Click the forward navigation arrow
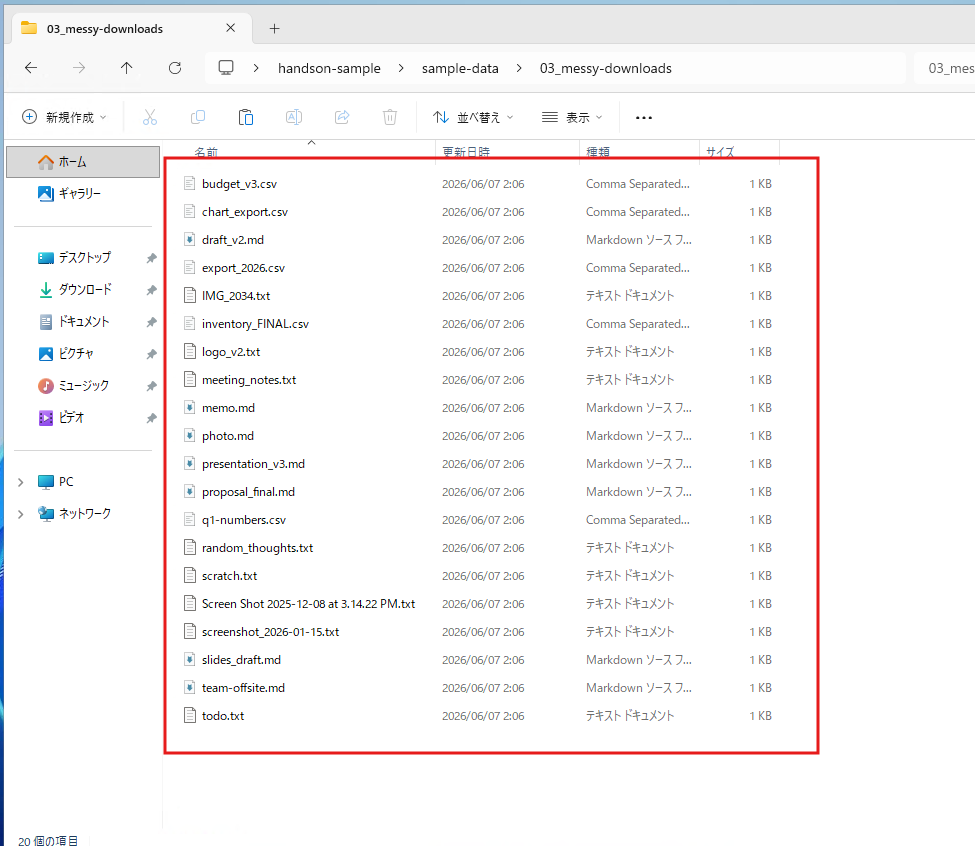 79,68
